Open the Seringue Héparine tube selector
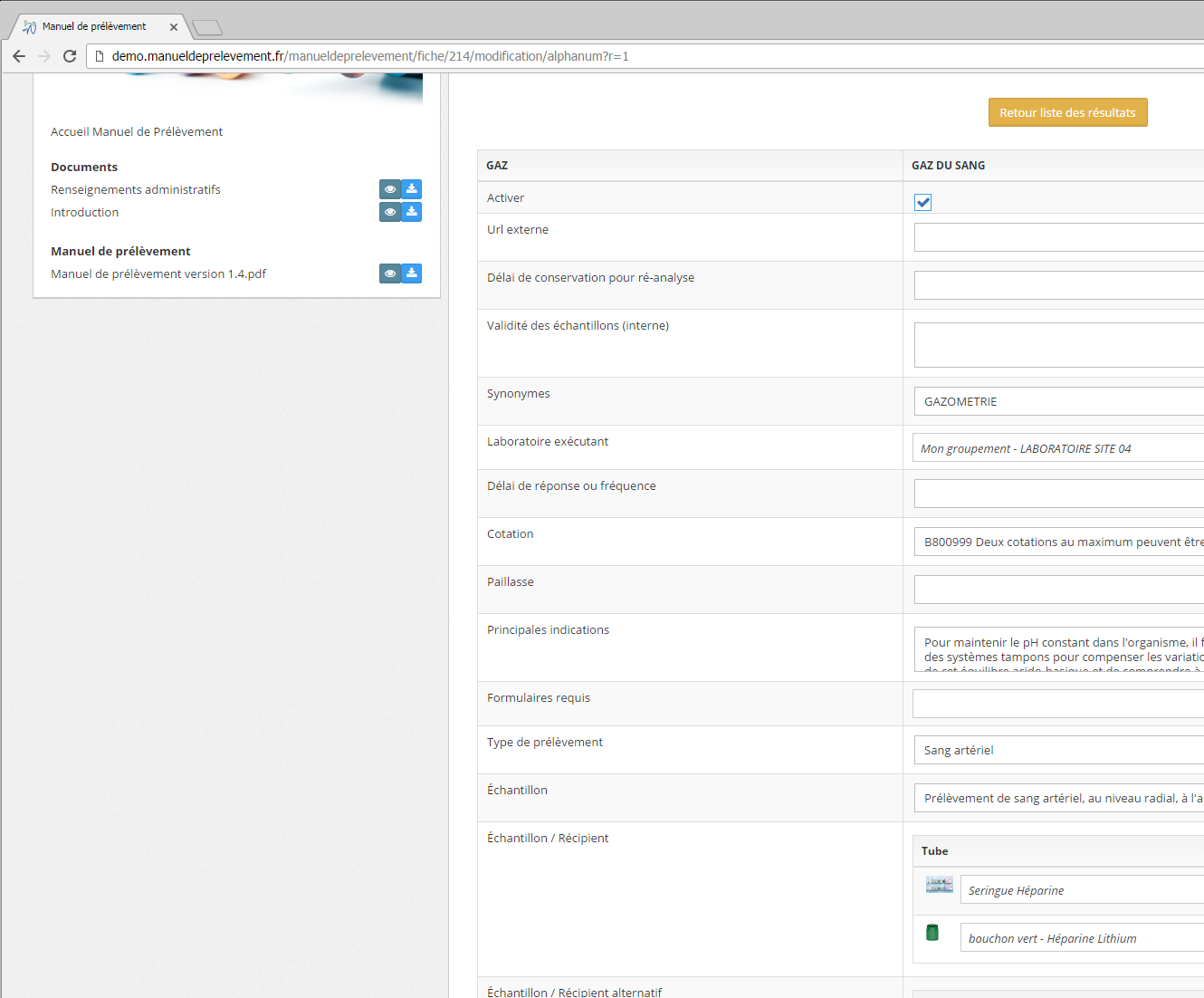 pyautogui.click(x=1082, y=890)
